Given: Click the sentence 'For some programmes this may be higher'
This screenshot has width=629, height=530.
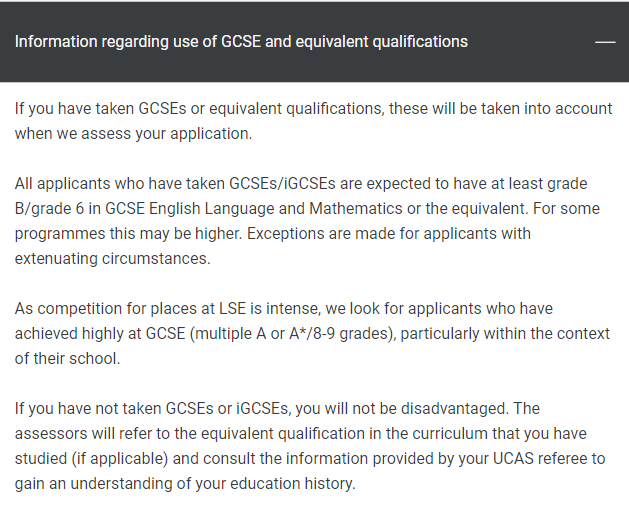Looking at the screenshot, I should (307, 221).
